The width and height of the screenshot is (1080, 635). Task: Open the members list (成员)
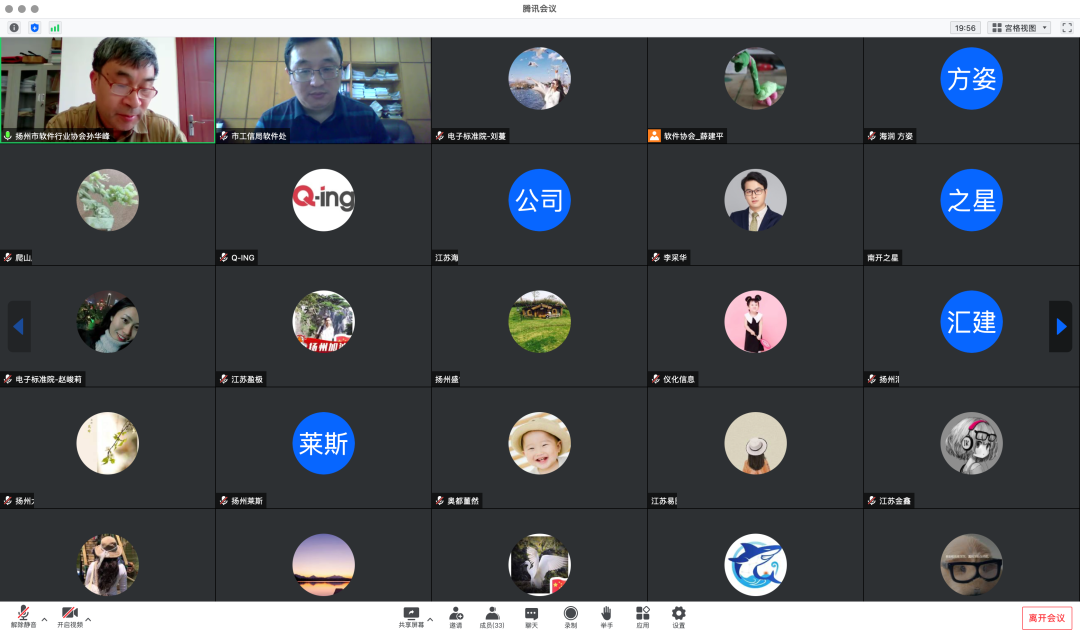[x=492, y=616]
